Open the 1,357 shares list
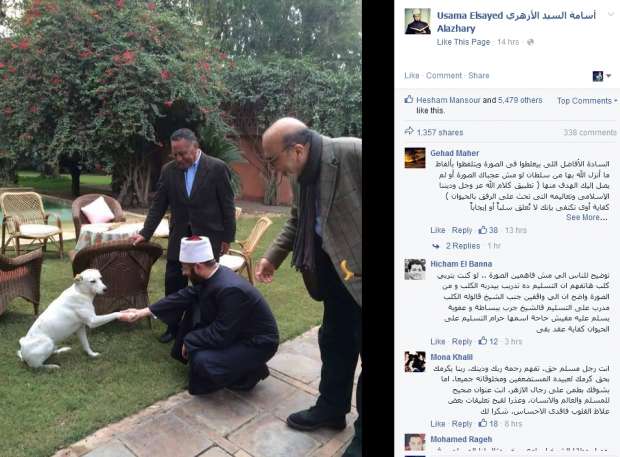The width and height of the screenshot is (620, 457). pos(440,132)
